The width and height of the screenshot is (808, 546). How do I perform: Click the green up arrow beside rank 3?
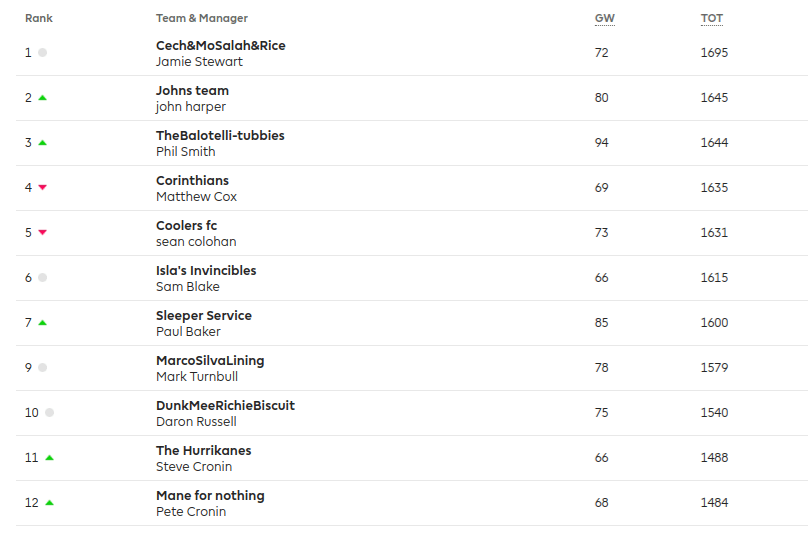(42, 143)
